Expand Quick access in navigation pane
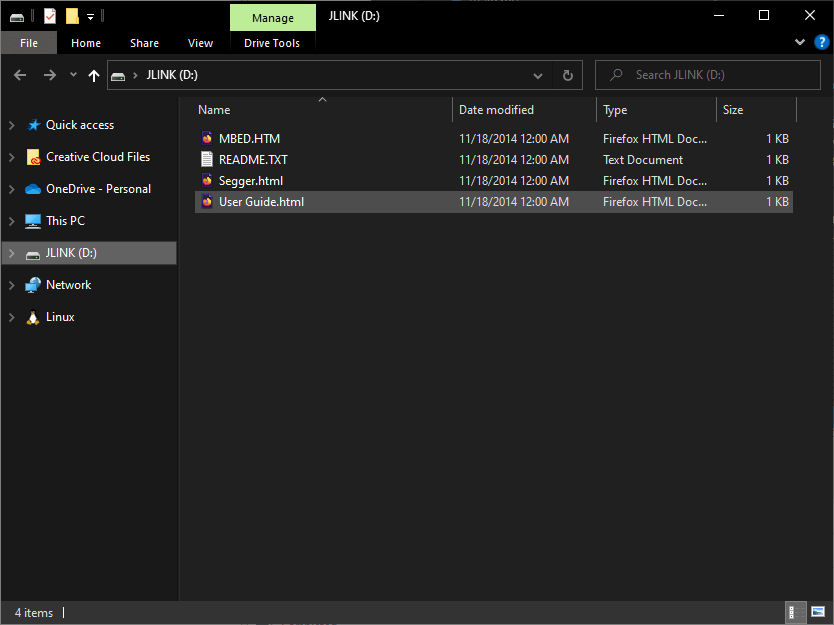Image resolution: width=834 pixels, height=625 pixels. (x=12, y=125)
